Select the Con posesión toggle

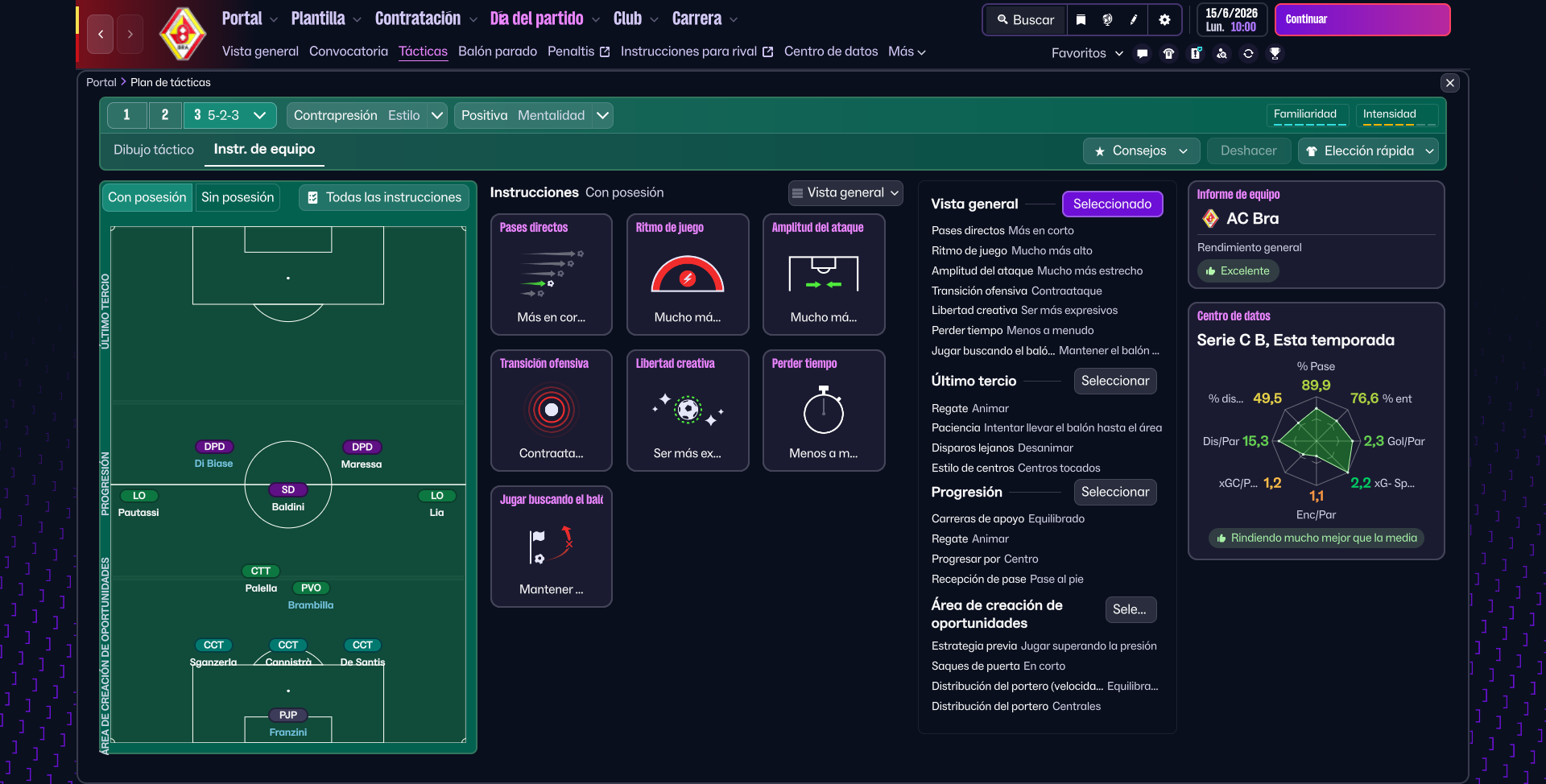[147, 197]
